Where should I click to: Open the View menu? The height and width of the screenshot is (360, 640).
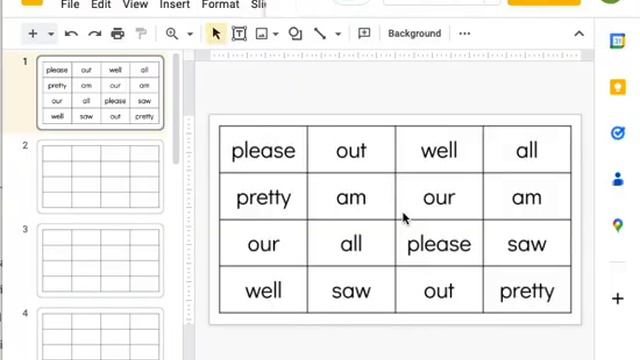tap(135, 5)
